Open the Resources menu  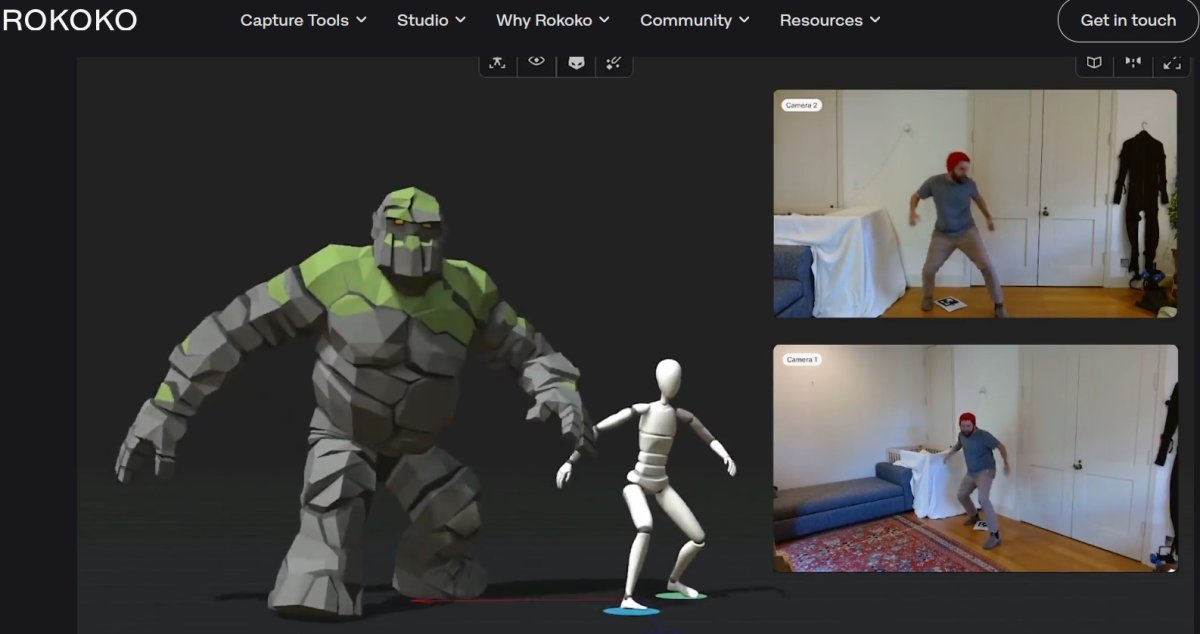click(830, 20)
